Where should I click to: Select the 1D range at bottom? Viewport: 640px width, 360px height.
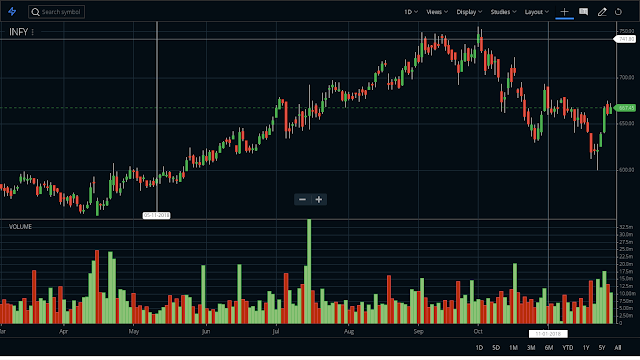479,348
